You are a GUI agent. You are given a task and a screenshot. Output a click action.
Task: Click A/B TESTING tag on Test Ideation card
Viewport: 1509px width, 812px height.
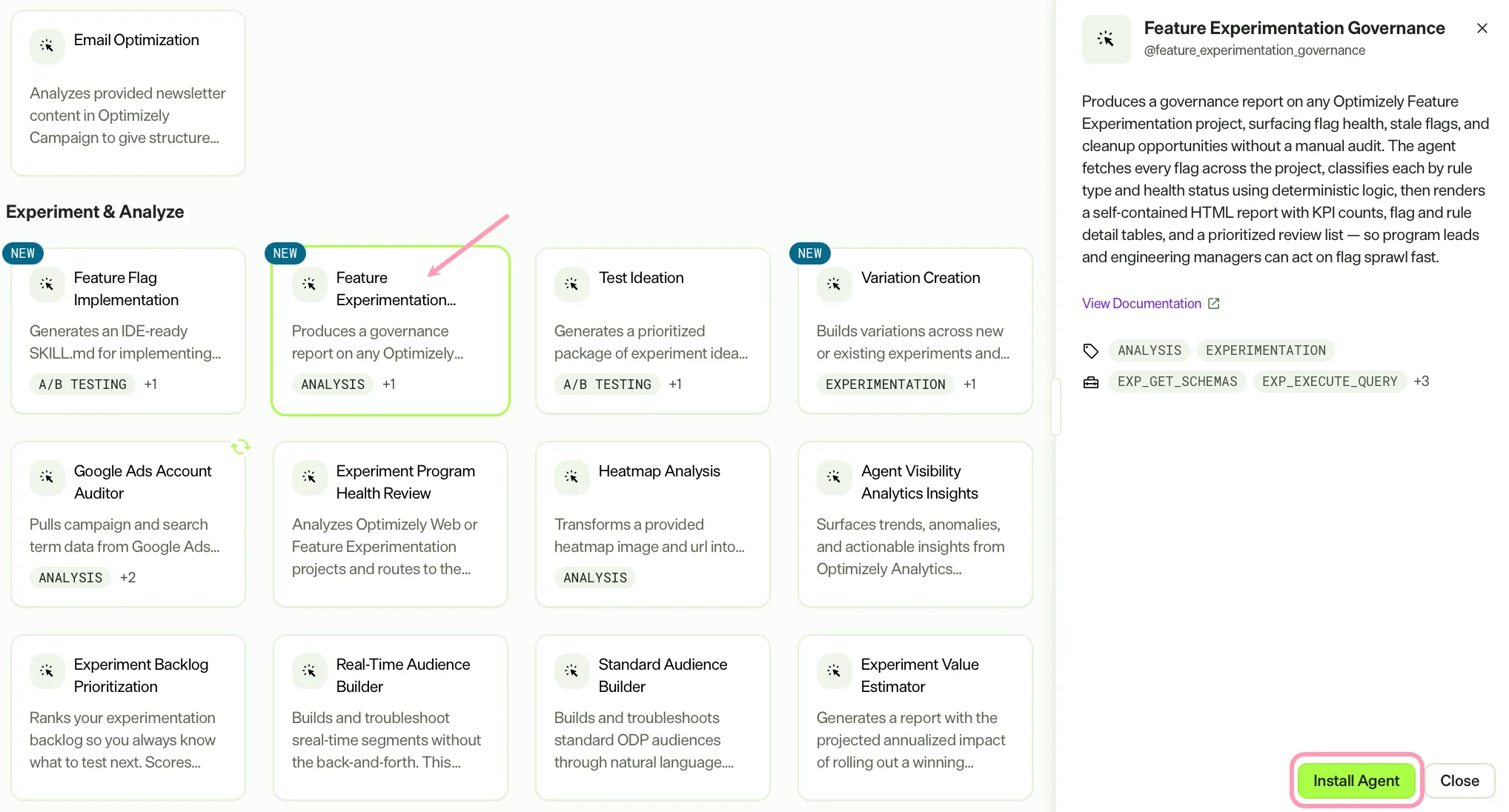(607, 385)
